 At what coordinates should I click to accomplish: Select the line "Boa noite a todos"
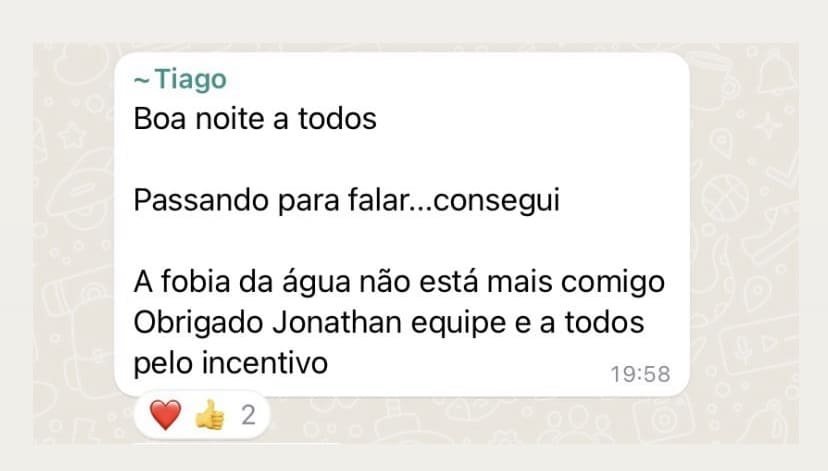pos(255,118)
